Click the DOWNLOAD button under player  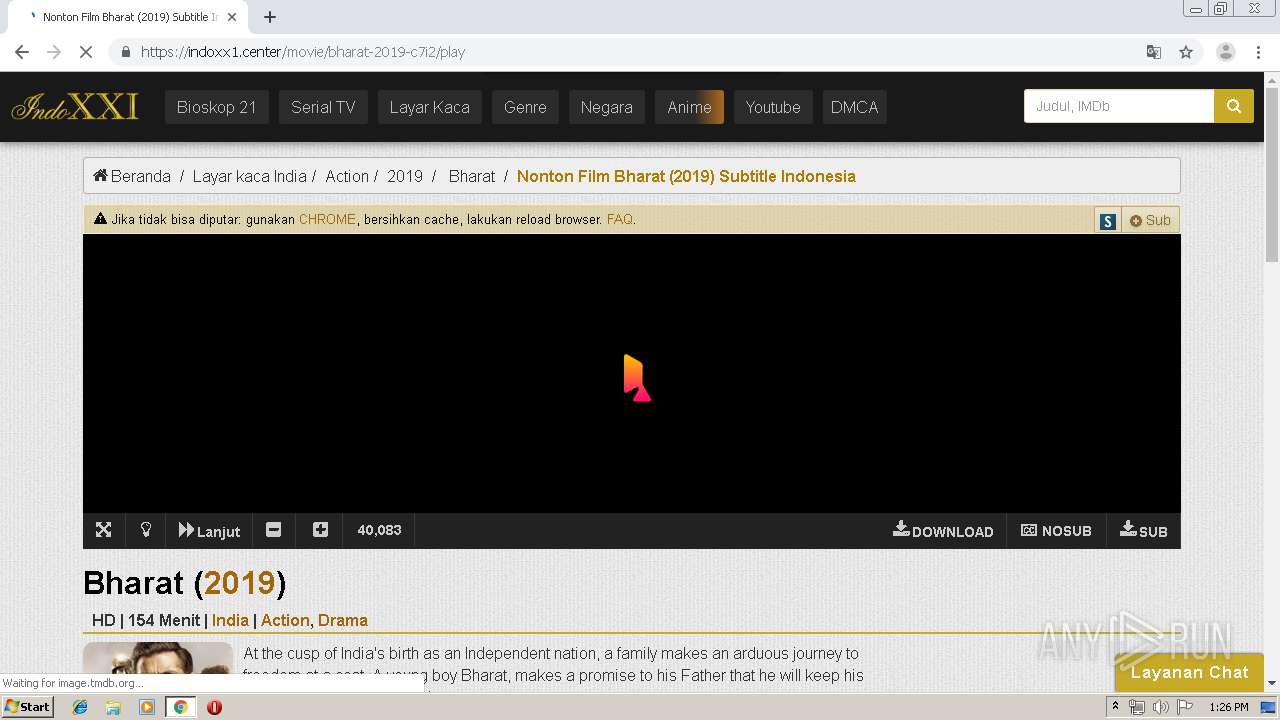pyautogui.click(x=943, y=531)
